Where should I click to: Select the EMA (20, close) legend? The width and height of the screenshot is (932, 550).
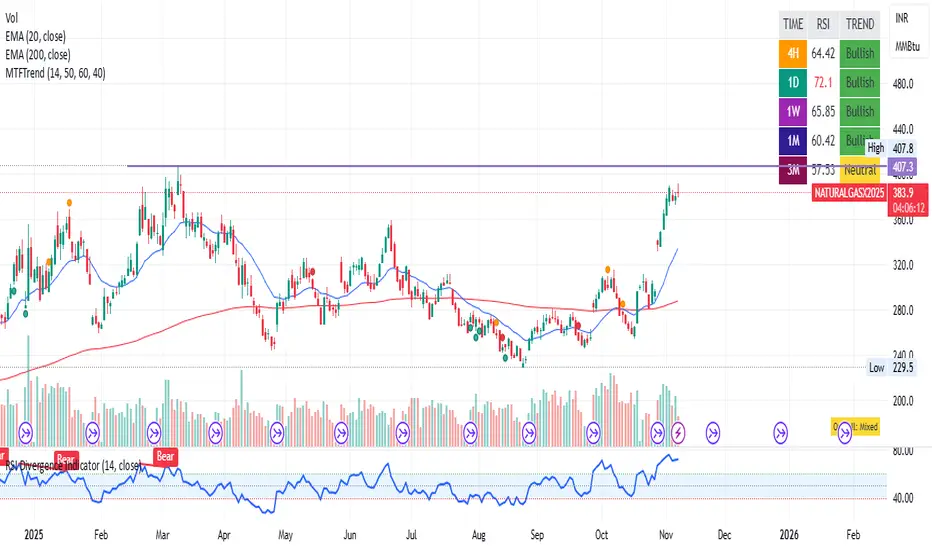[35, 36]
